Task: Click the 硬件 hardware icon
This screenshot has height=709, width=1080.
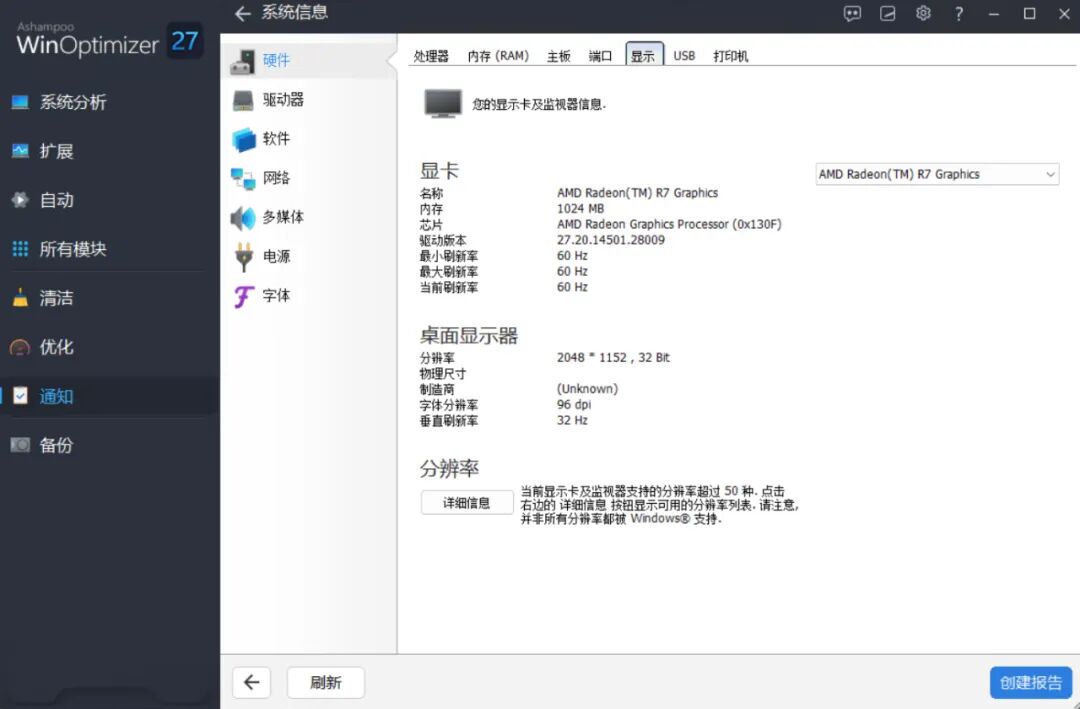Action: click(242, 61)
